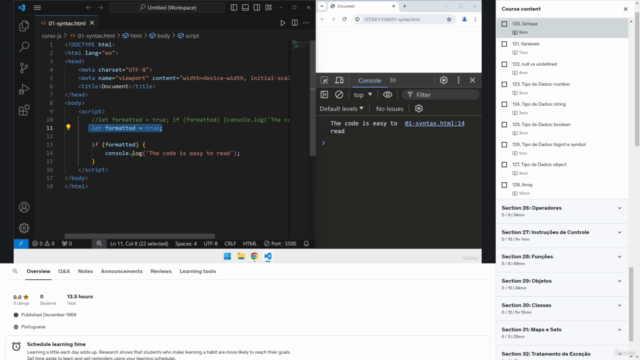The width and height of the screenshot is (640, 360).
Task: Click the Windows Start button
Action: (227, 256)
